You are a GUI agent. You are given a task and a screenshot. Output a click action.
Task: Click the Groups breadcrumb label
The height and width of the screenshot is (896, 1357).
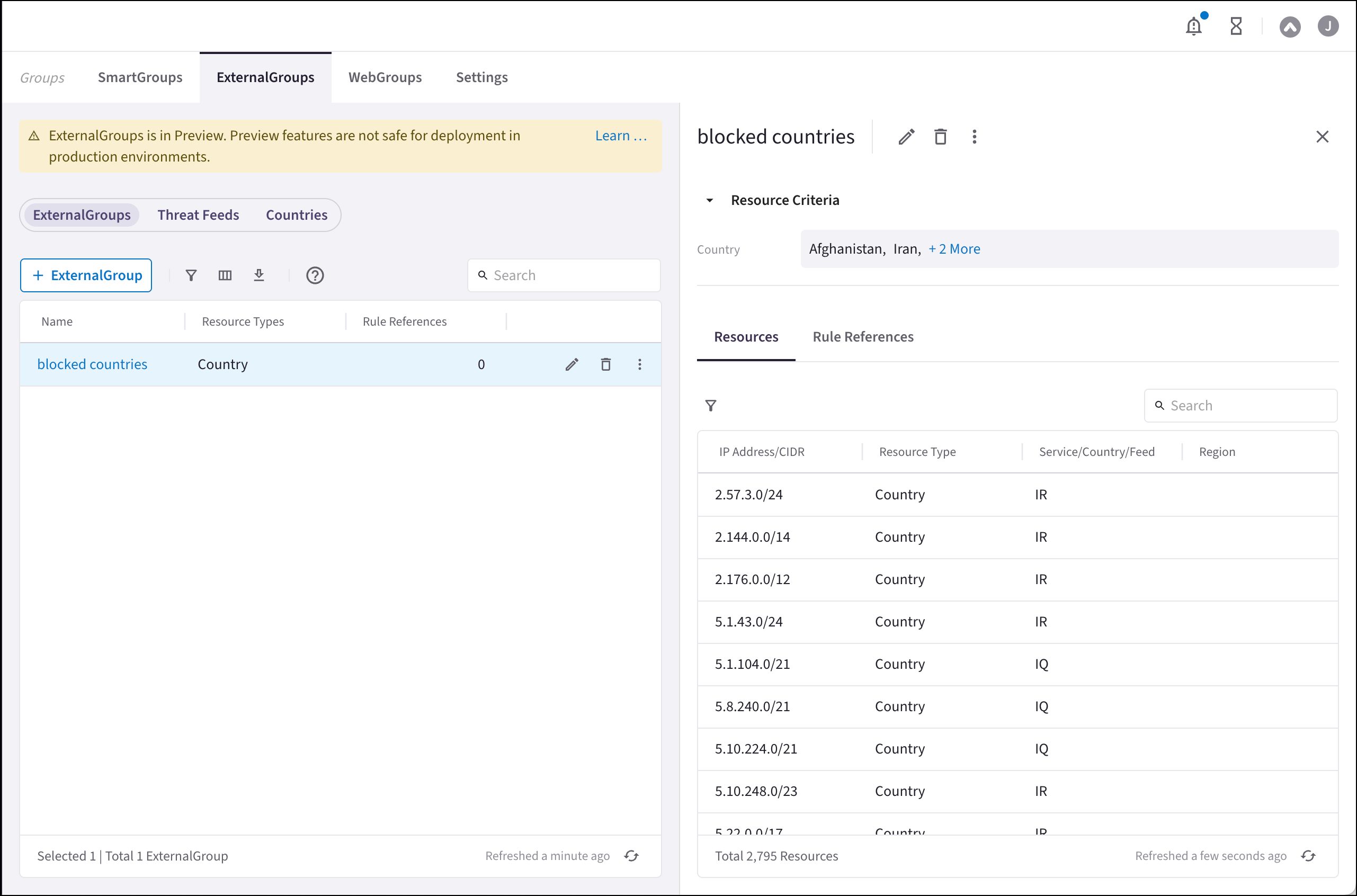pos(42,78)
